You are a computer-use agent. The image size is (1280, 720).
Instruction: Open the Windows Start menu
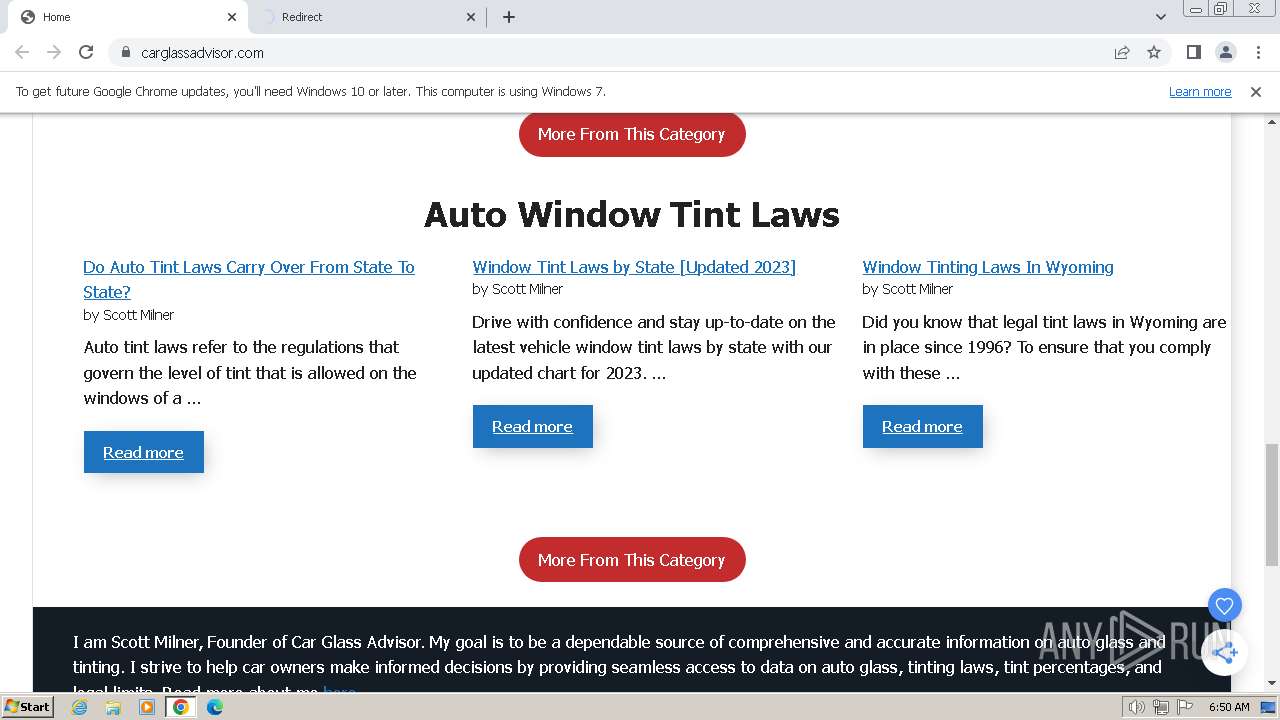tap(27, 706)
